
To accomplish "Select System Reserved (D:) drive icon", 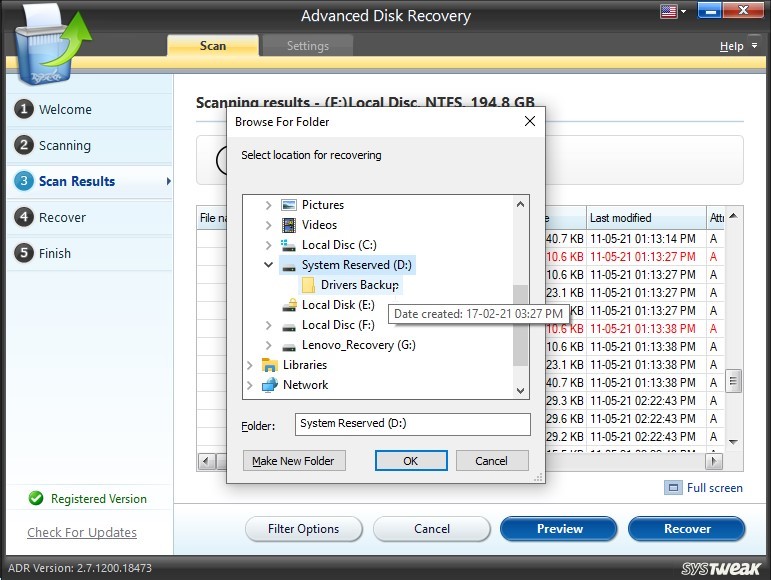I will tap(289, 266).
